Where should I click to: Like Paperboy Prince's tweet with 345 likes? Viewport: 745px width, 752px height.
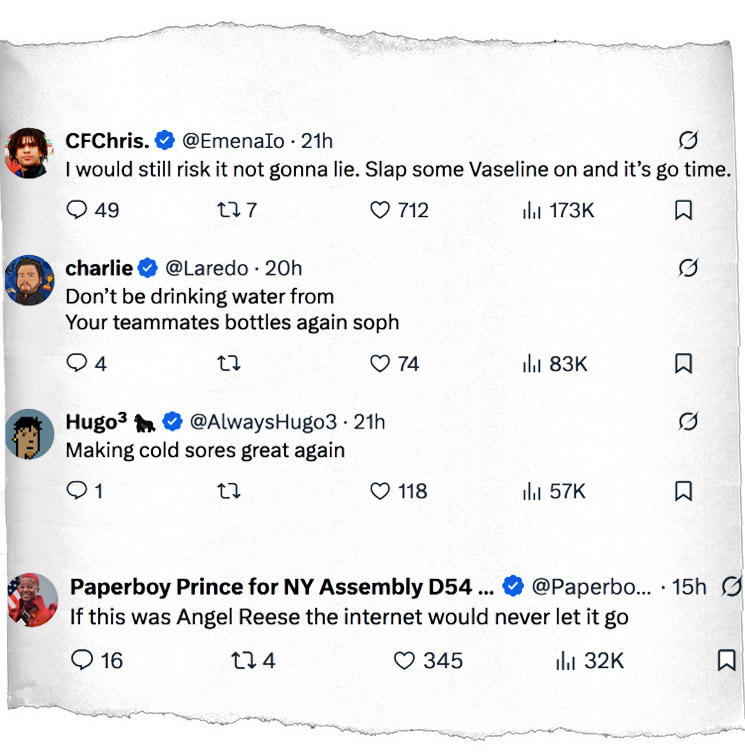[404, 661]
